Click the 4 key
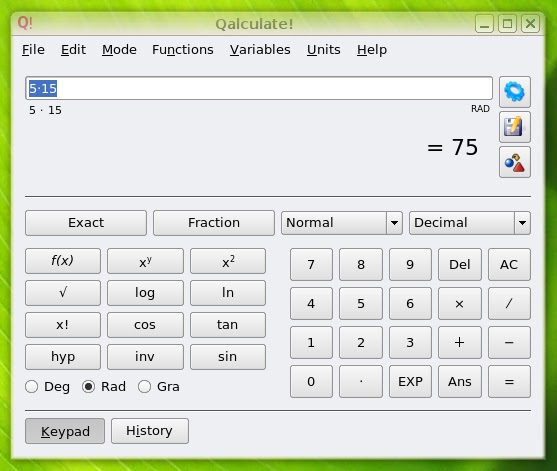Image resolution: width=557 pixels, height=471 pixels. (x=311, y=304)
